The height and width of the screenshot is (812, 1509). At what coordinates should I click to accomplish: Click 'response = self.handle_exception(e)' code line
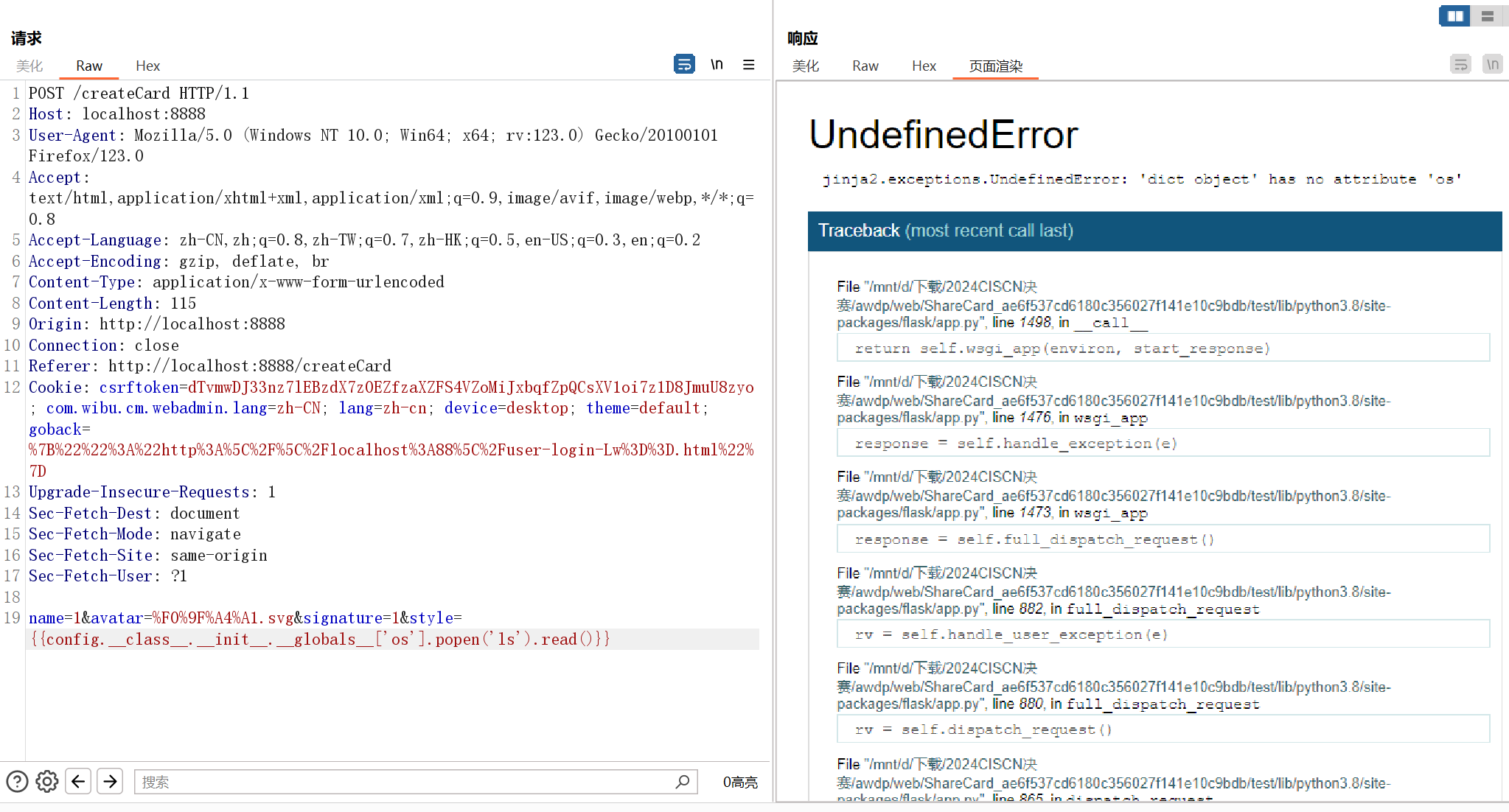point(1163,443)
